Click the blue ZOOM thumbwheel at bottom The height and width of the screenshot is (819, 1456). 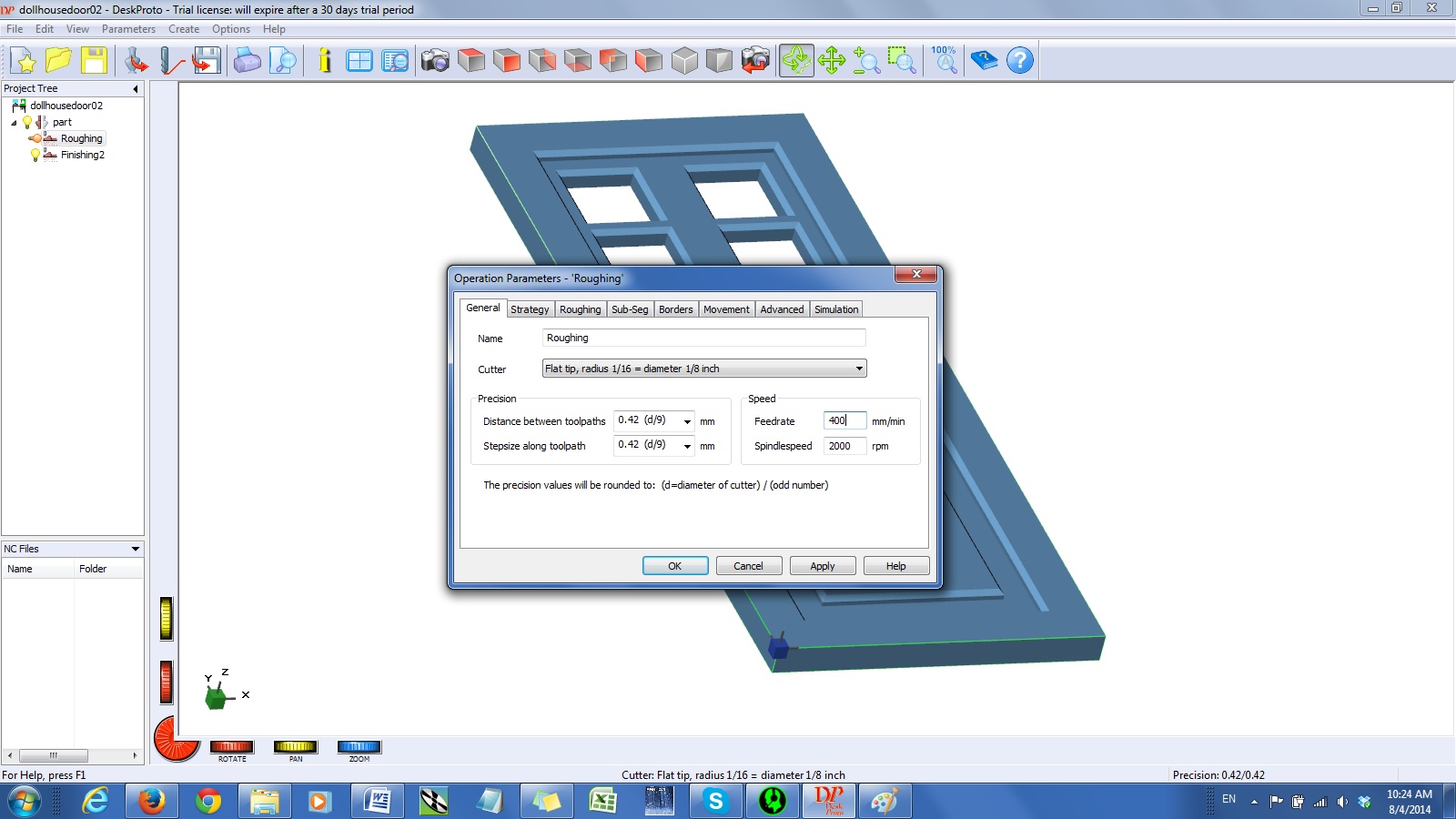[359, 747]
